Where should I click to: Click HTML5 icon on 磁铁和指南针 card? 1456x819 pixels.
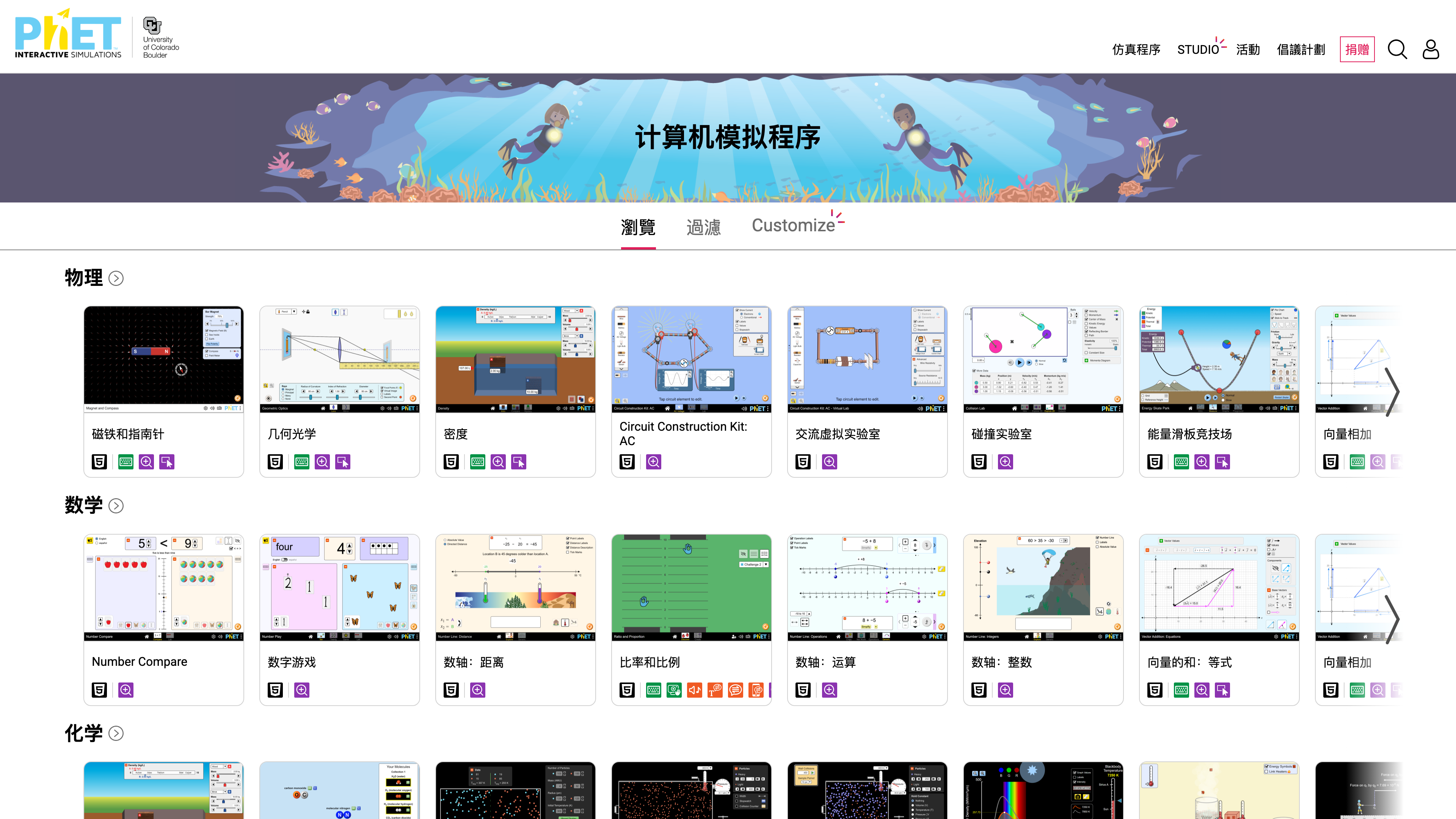coord(99,462)
